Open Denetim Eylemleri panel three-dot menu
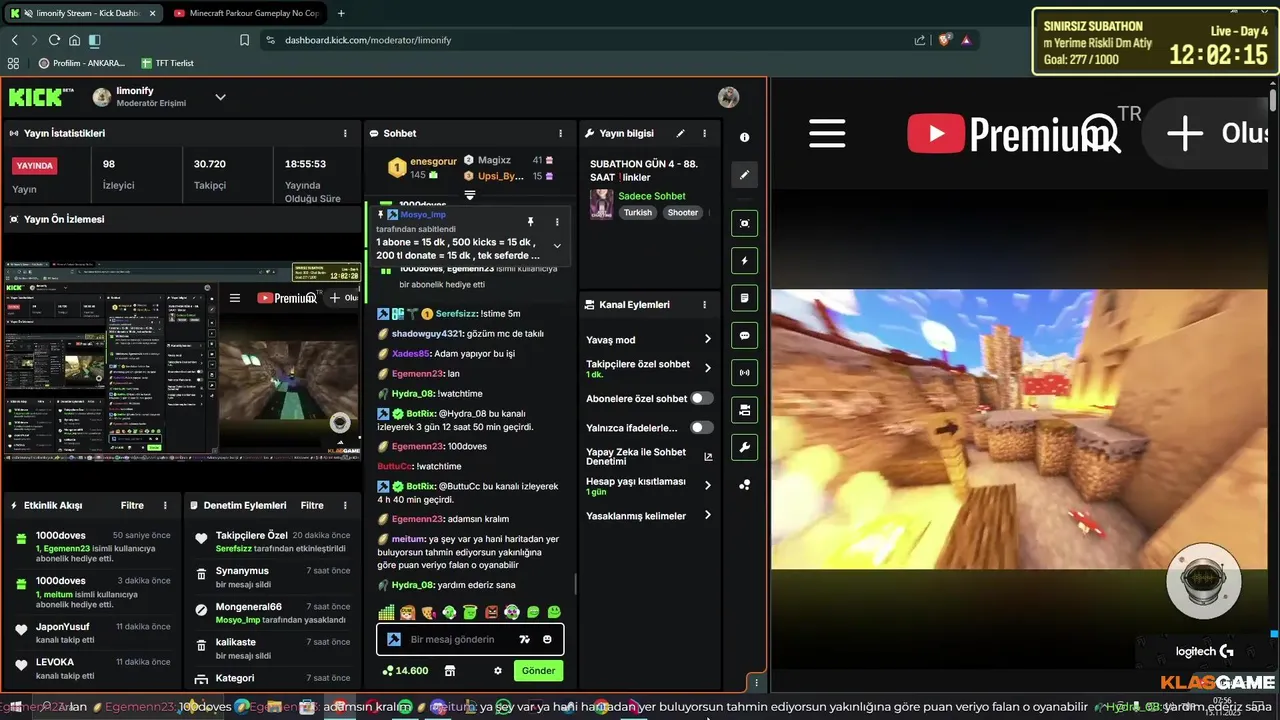The image size is (1280, 720). point(345,505)
